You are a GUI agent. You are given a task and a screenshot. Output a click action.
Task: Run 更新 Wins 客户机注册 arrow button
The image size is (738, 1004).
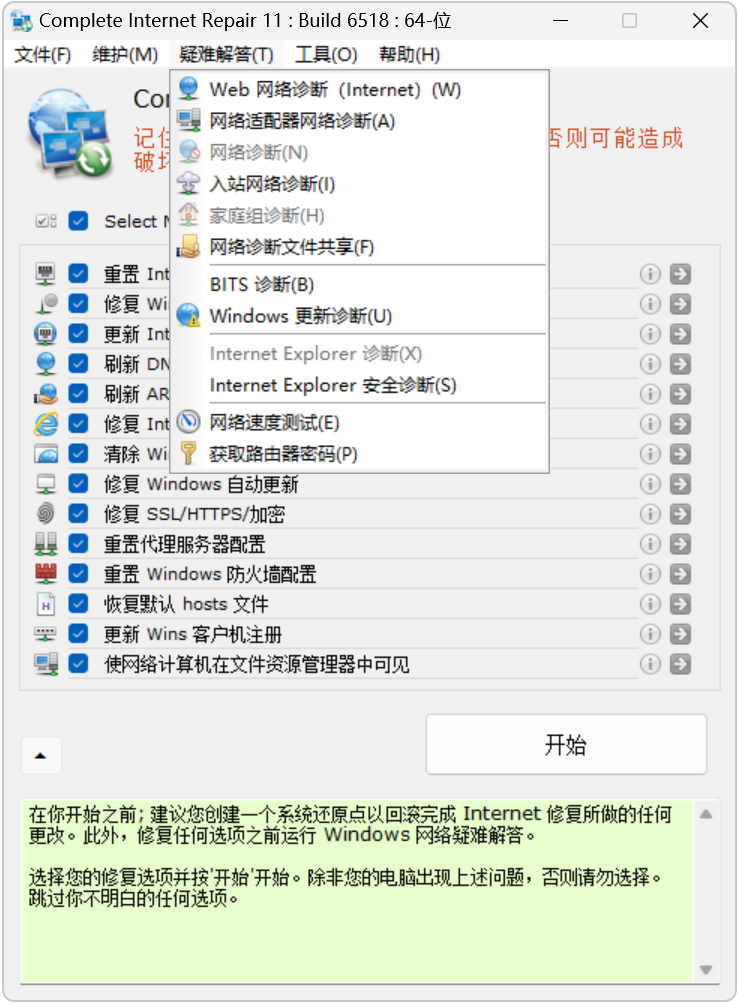680,635
